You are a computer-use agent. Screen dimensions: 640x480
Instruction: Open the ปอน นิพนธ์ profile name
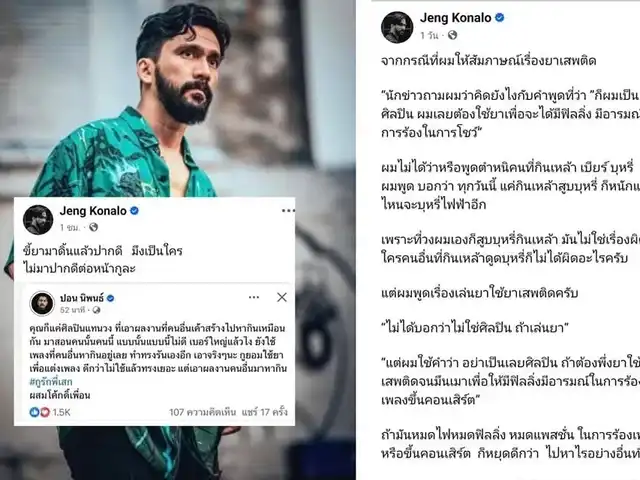click(82, 298)
